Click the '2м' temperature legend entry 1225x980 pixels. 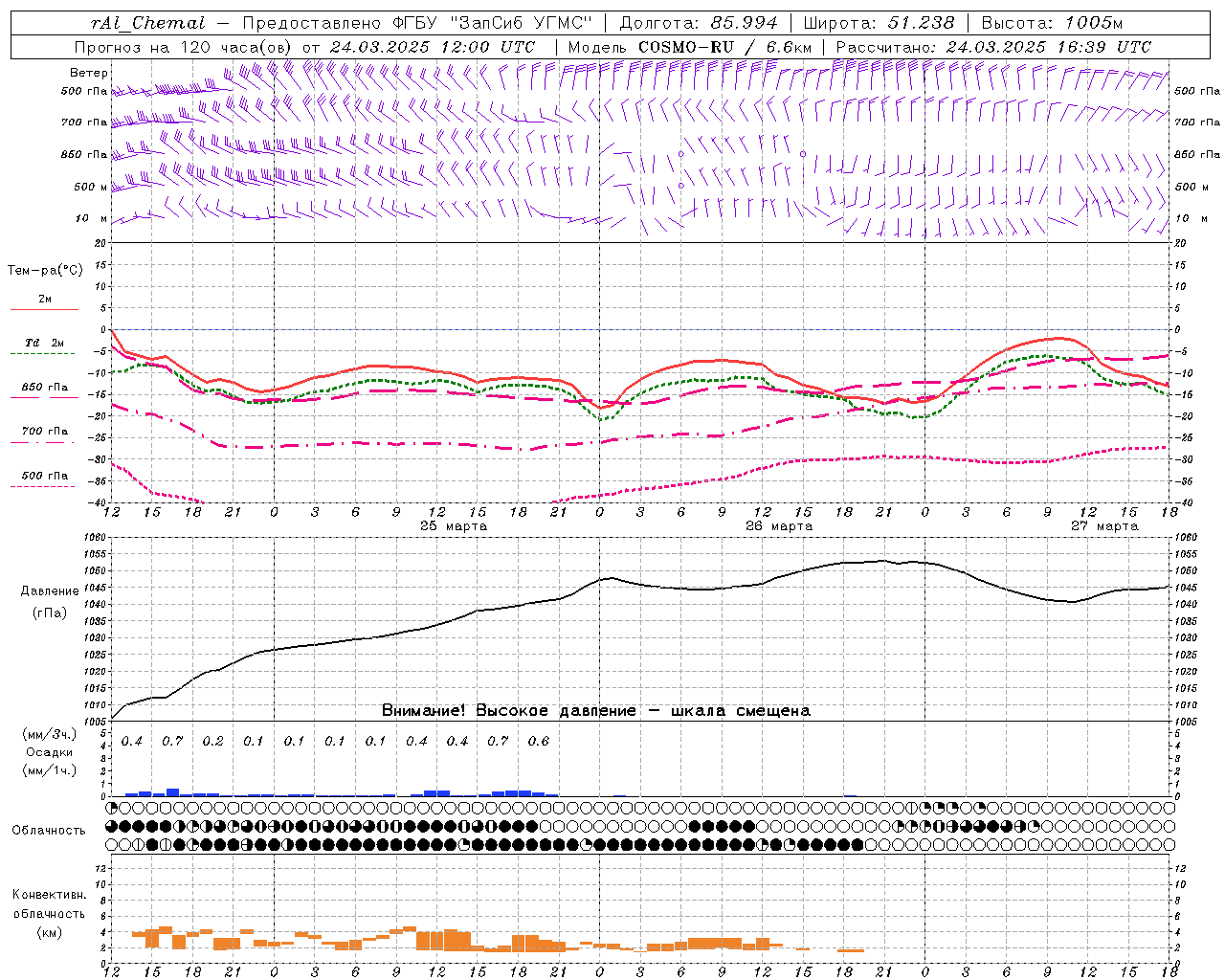pyautogui.click(x=45, y=300)
